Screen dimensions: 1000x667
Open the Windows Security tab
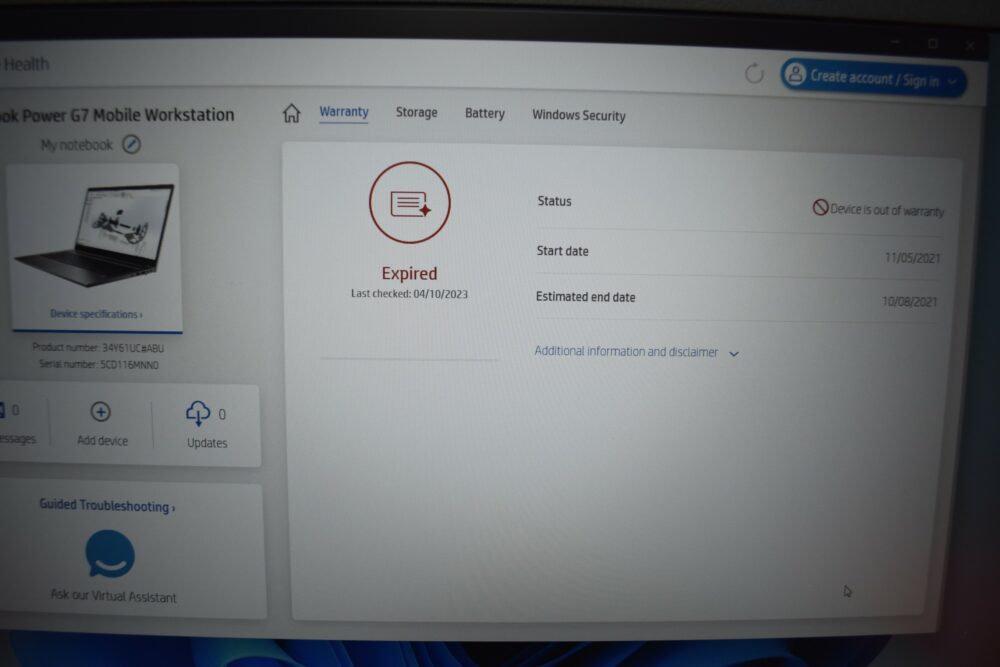click(578, 115)
